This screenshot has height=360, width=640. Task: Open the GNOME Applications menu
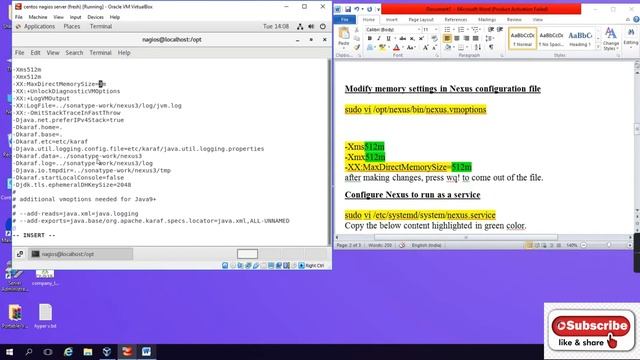pyautogui.click(x=39, y=27)
